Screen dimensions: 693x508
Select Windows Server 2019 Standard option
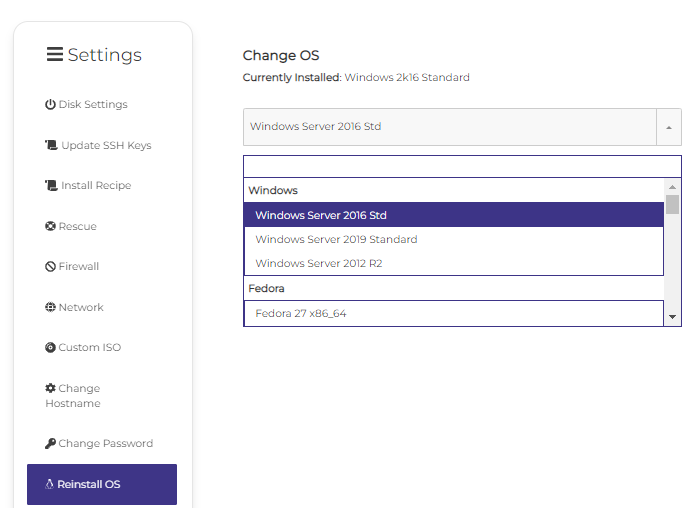pyautogui.click(x=454, y=239)
